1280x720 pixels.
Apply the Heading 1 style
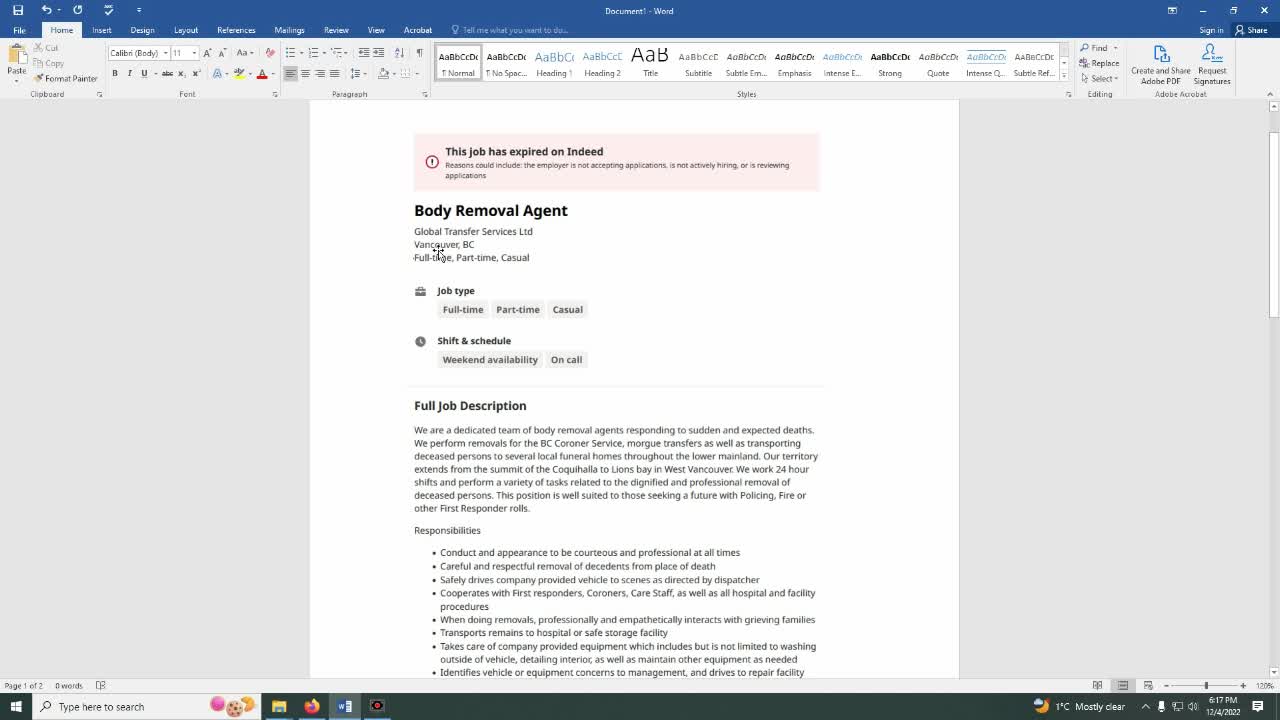(554, 63)
